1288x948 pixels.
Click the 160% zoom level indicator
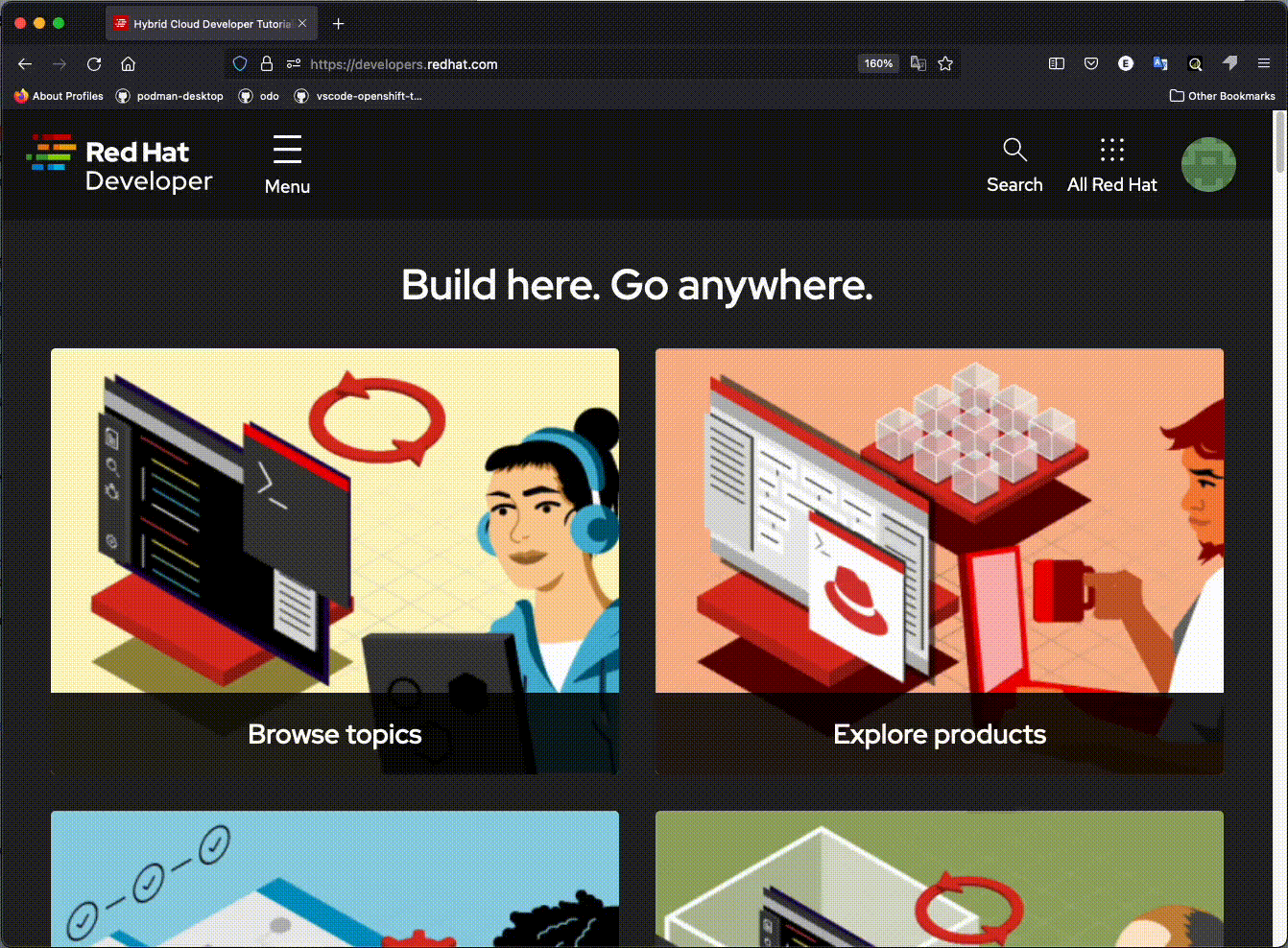(x=878, y=64)
